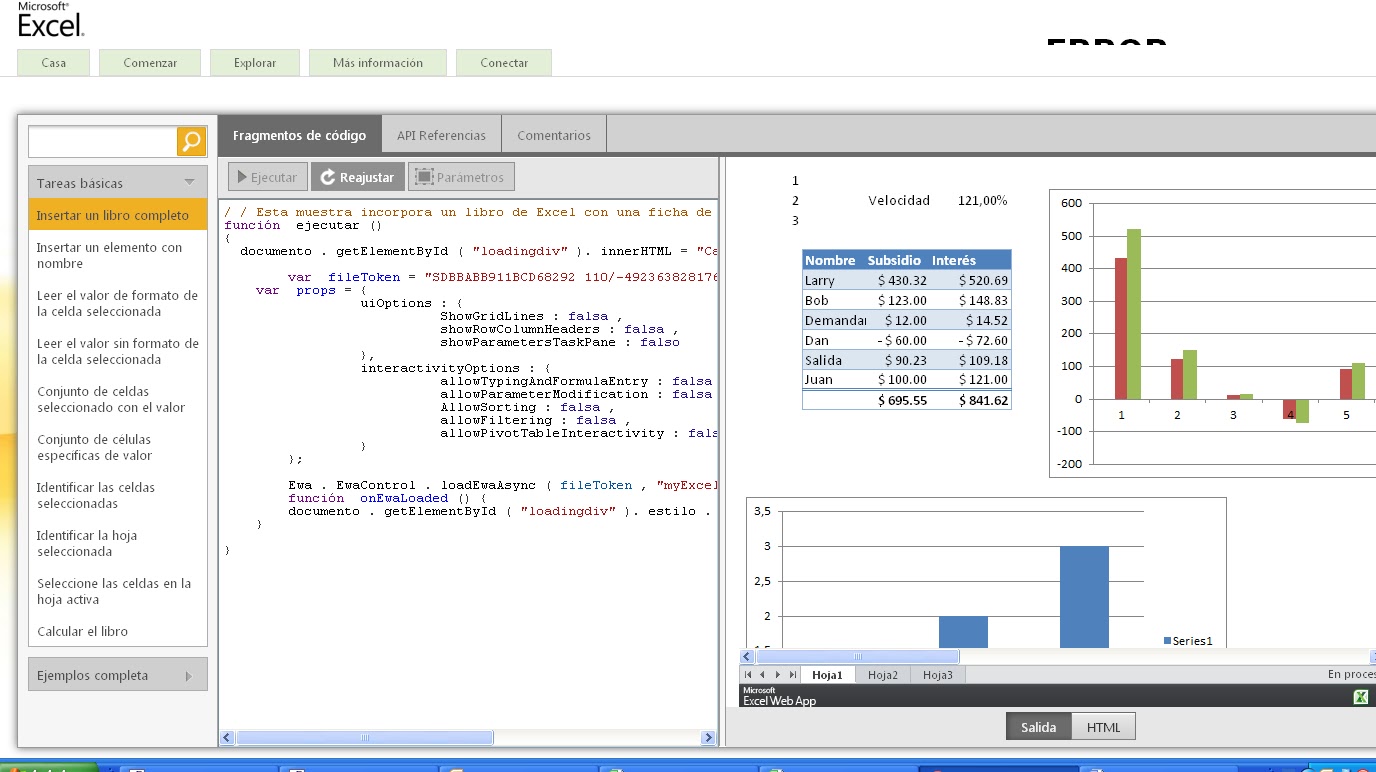This screenshot has height=772, width=1376.
Task: Switch to the Comentarios tab
Action: click(553, 133)
